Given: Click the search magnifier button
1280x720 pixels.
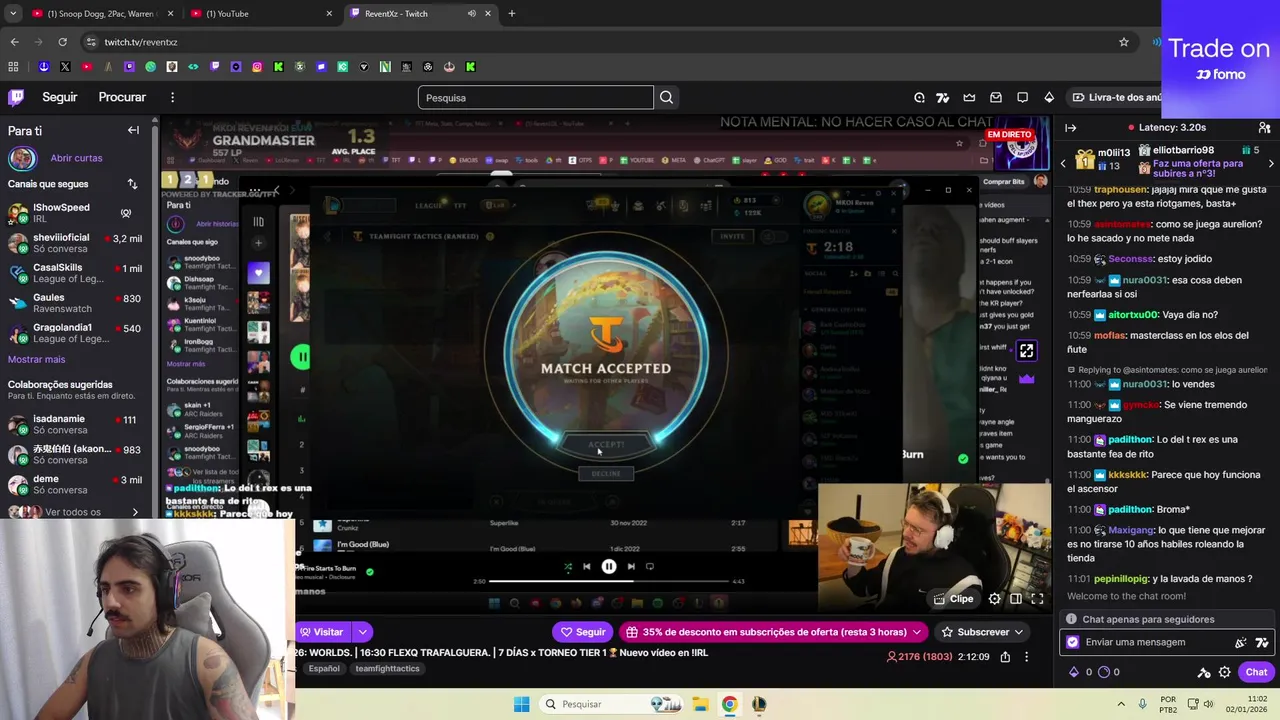Looking at the screenshot, I should pos(666,97).
